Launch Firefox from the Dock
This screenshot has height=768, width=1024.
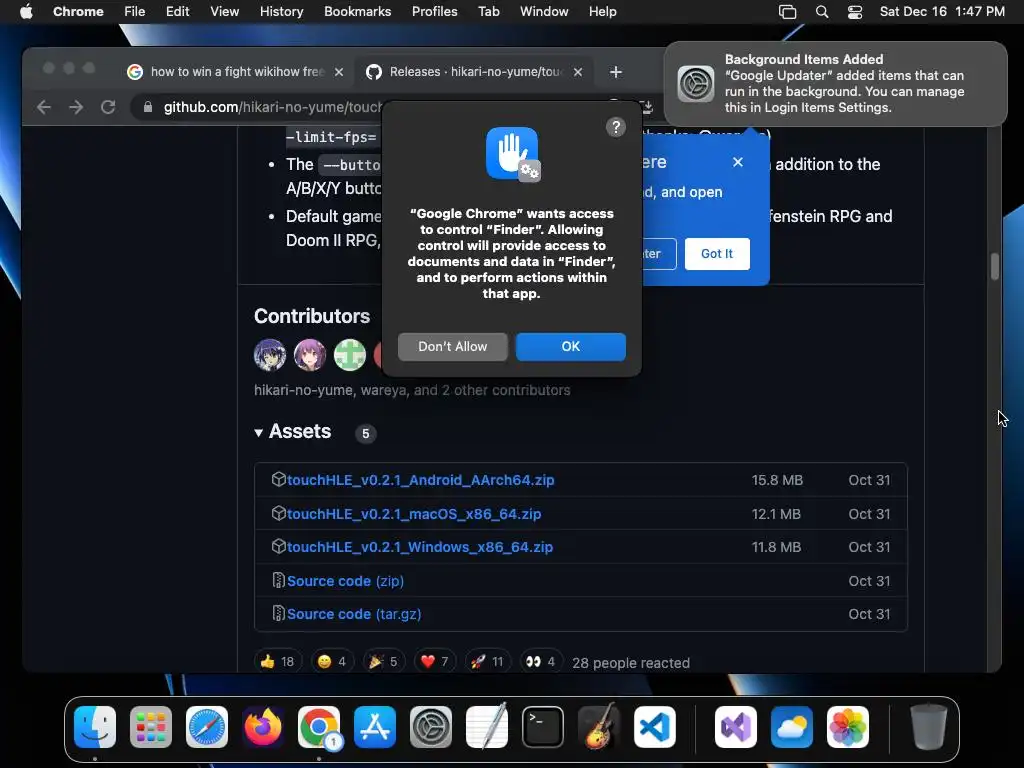pyautogui.click(x=263, y=727)
